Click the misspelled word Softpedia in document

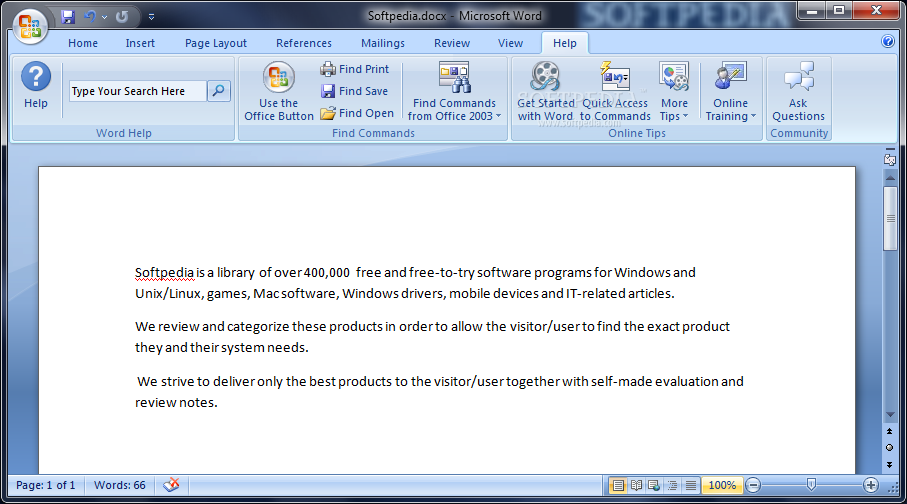[x=164, y=273]
